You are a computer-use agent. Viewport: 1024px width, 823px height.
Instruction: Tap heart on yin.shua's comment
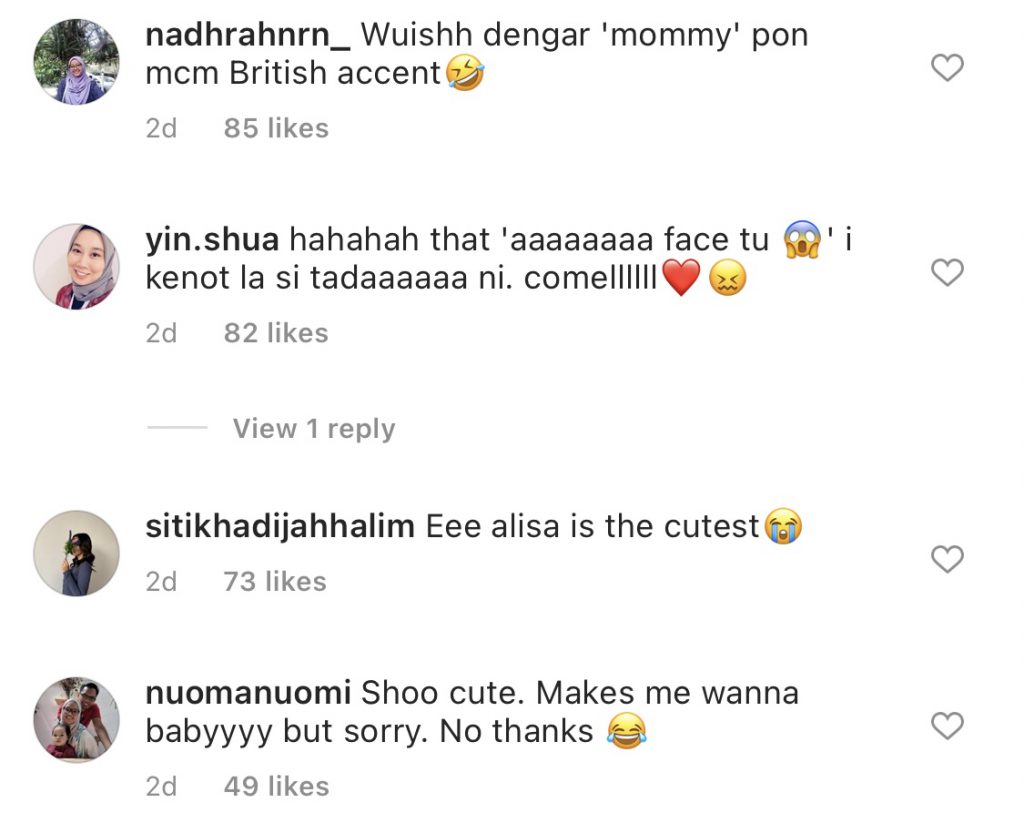(947, 272)
